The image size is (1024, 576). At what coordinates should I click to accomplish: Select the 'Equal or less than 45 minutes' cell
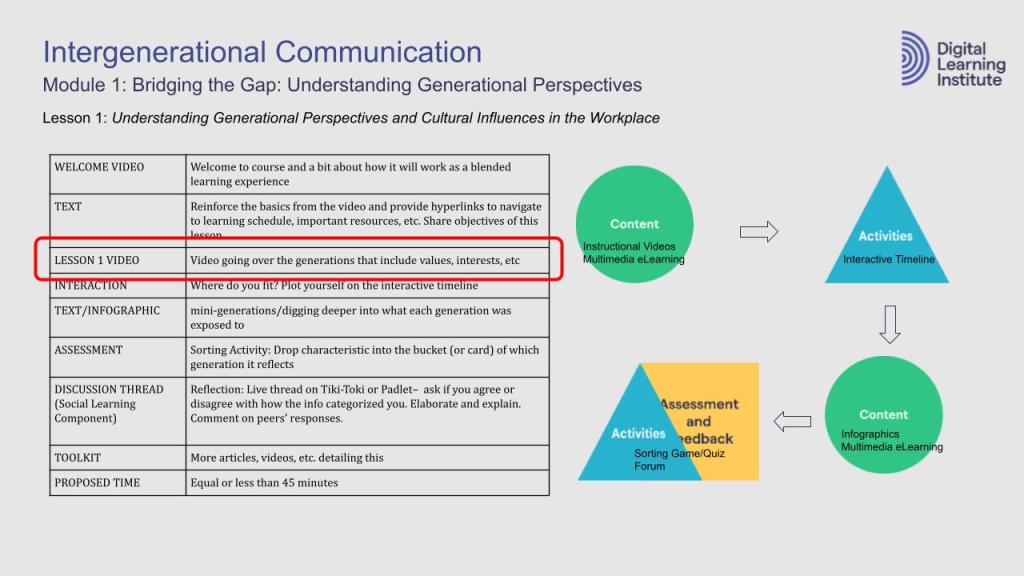tap(367, 483)
